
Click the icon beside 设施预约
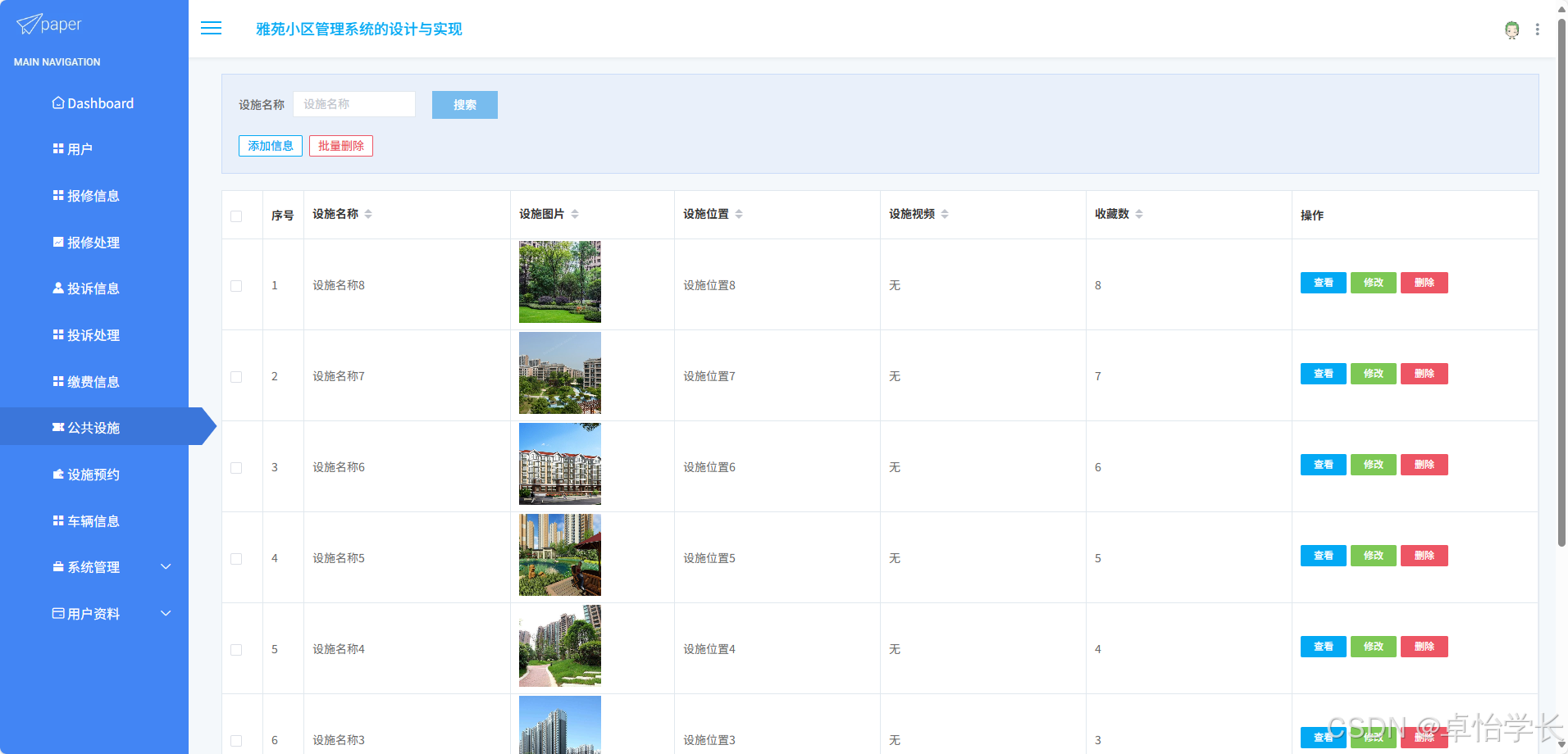click(x=58, y=475)
